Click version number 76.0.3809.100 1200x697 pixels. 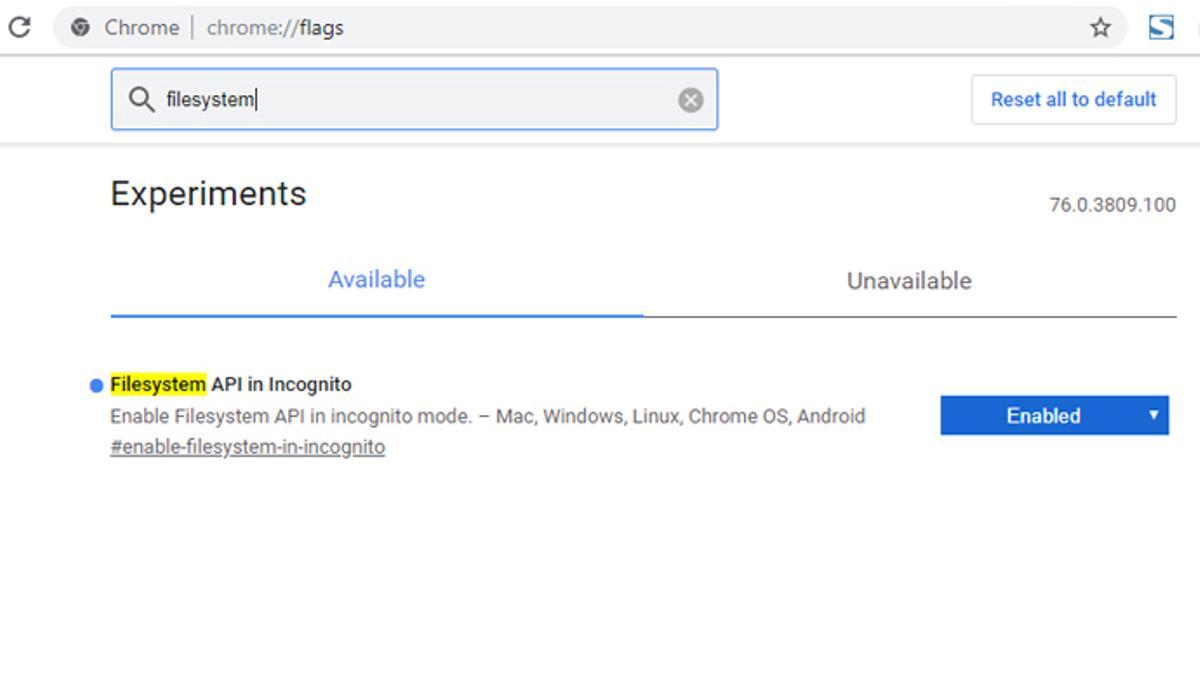(1112, 205)
